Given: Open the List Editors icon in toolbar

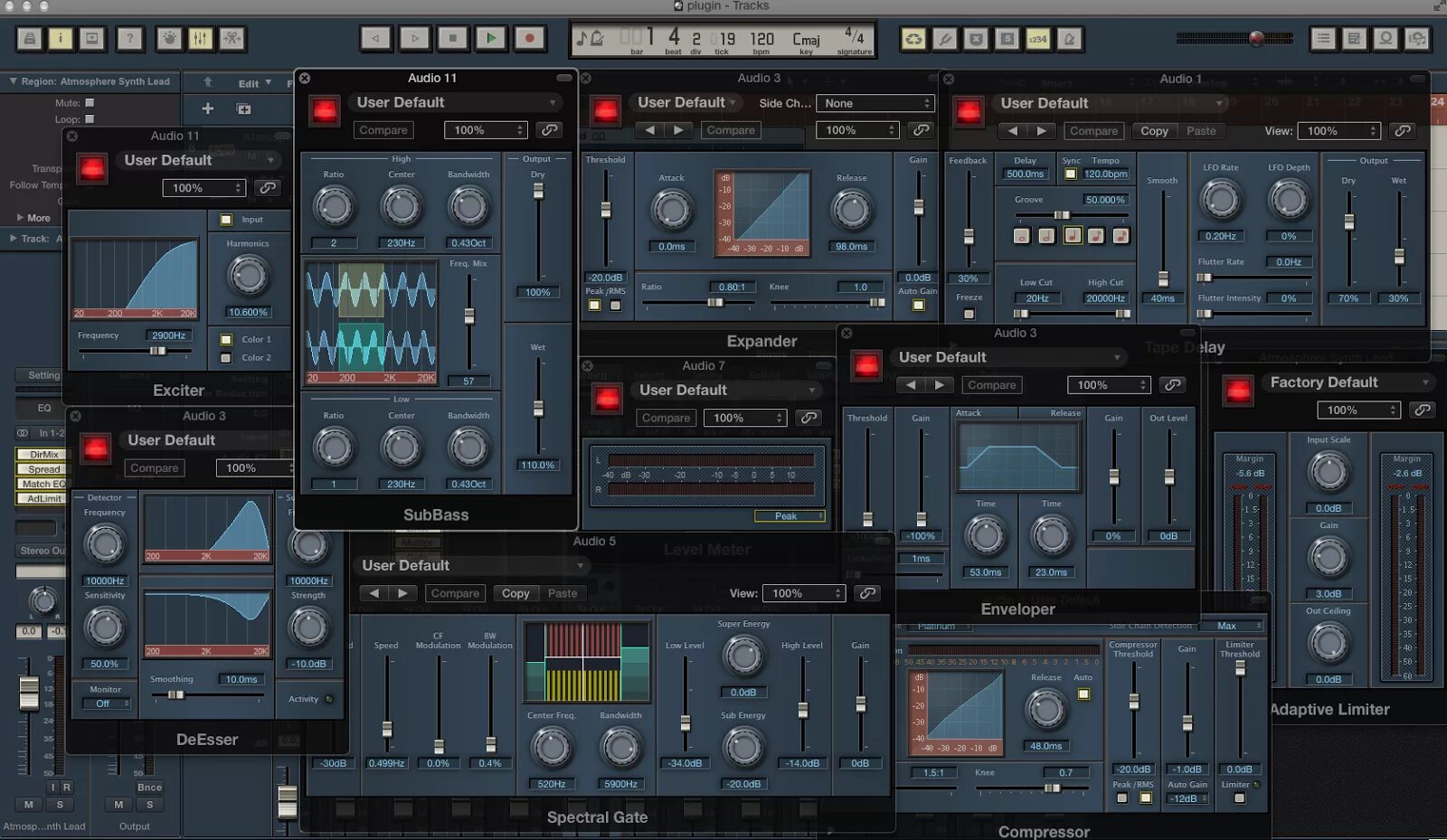Looking at the screenshot, I should click(x=1323, y=39).
